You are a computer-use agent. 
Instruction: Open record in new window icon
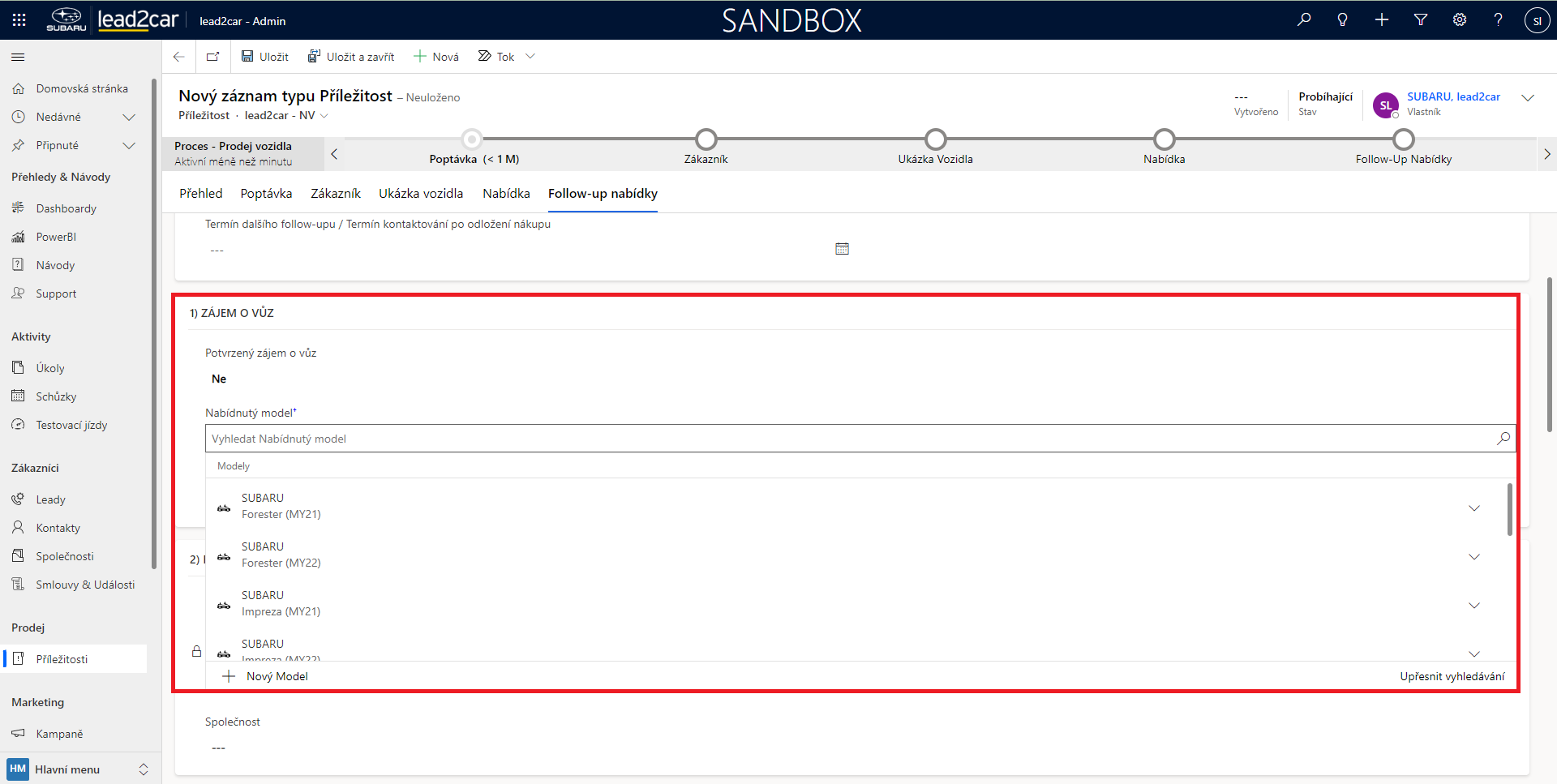point(212,57)
